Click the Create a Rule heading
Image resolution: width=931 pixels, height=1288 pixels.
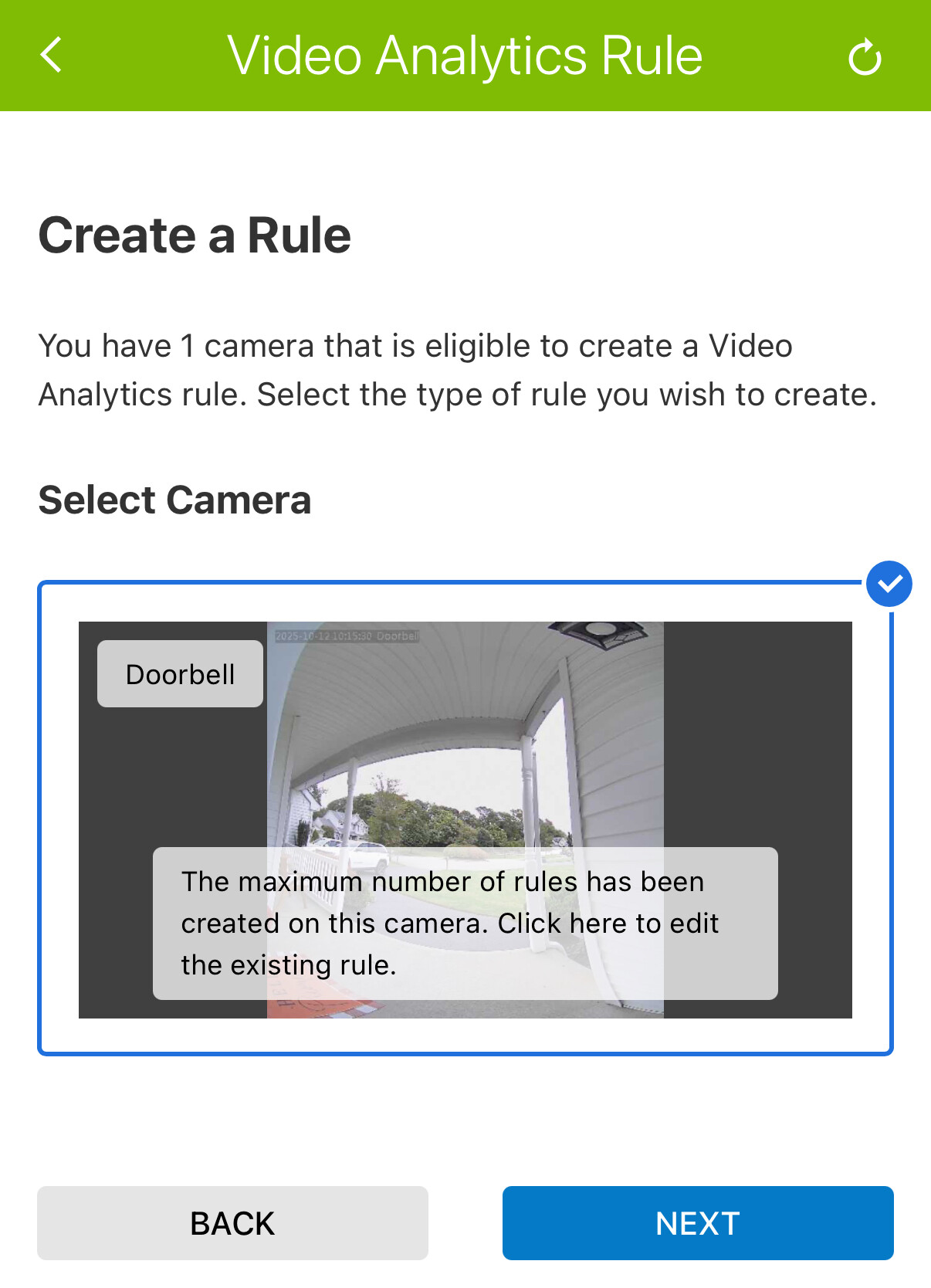pos(195,235)
